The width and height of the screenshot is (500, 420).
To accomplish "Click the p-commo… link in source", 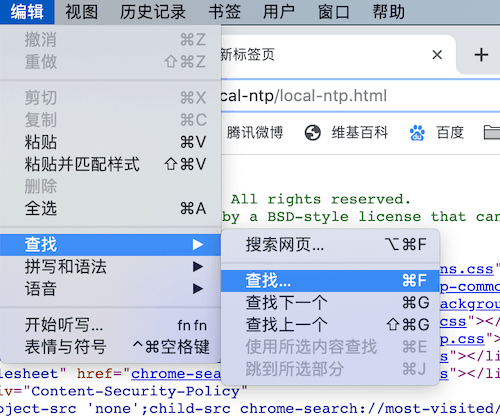I will [x=470, y=287].
